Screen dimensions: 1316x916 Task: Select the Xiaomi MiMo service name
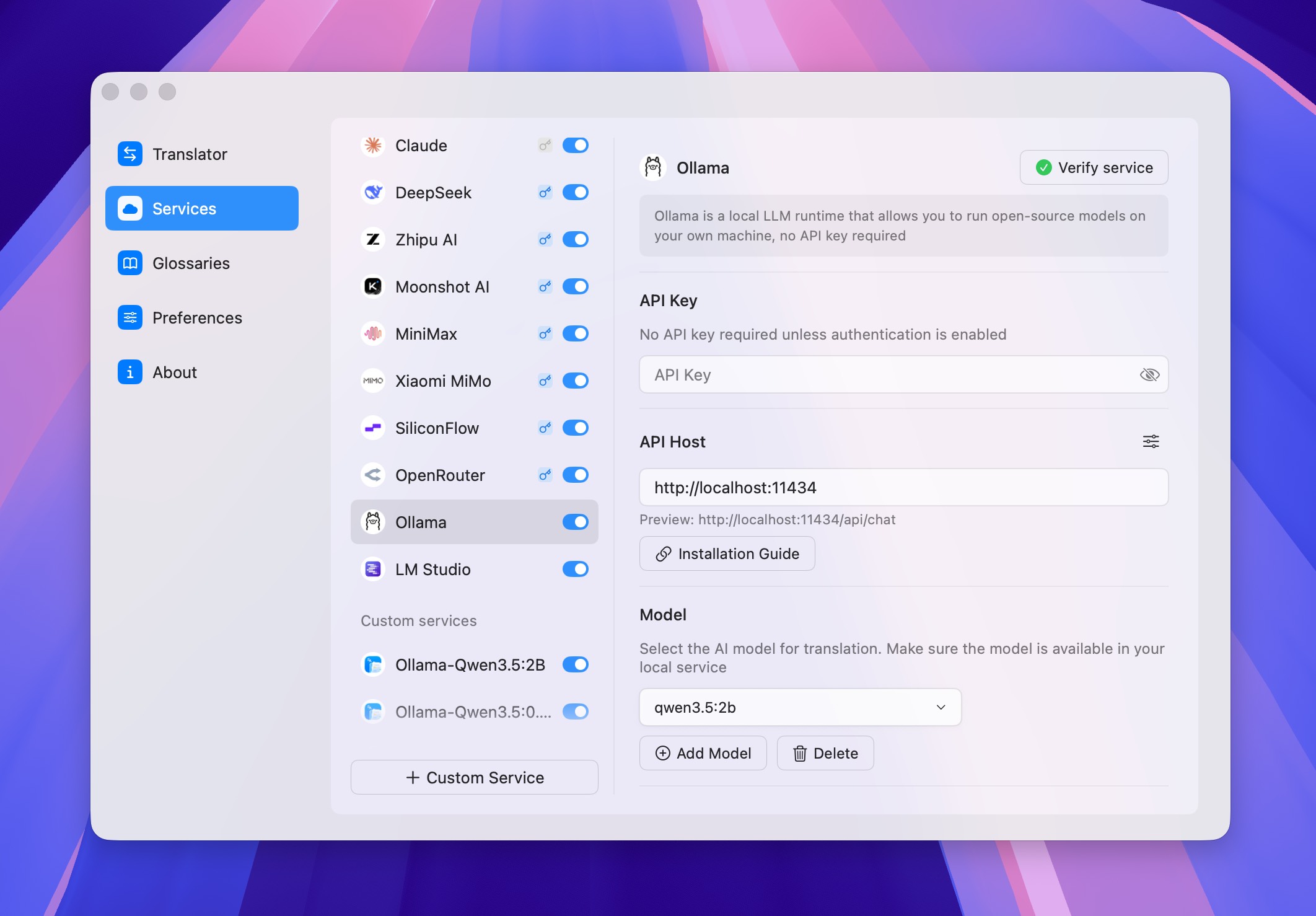point(443,381)
